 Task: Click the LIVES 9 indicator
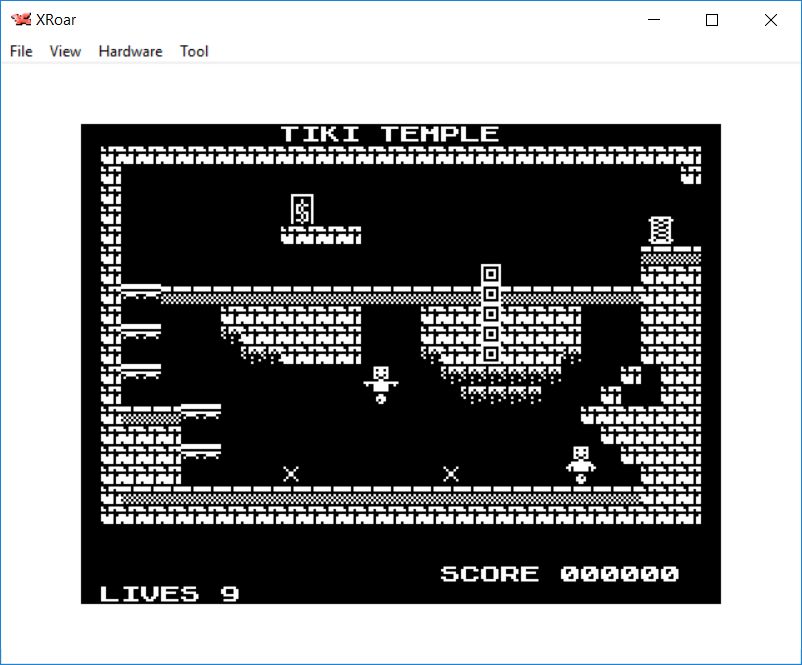[169, 594]
